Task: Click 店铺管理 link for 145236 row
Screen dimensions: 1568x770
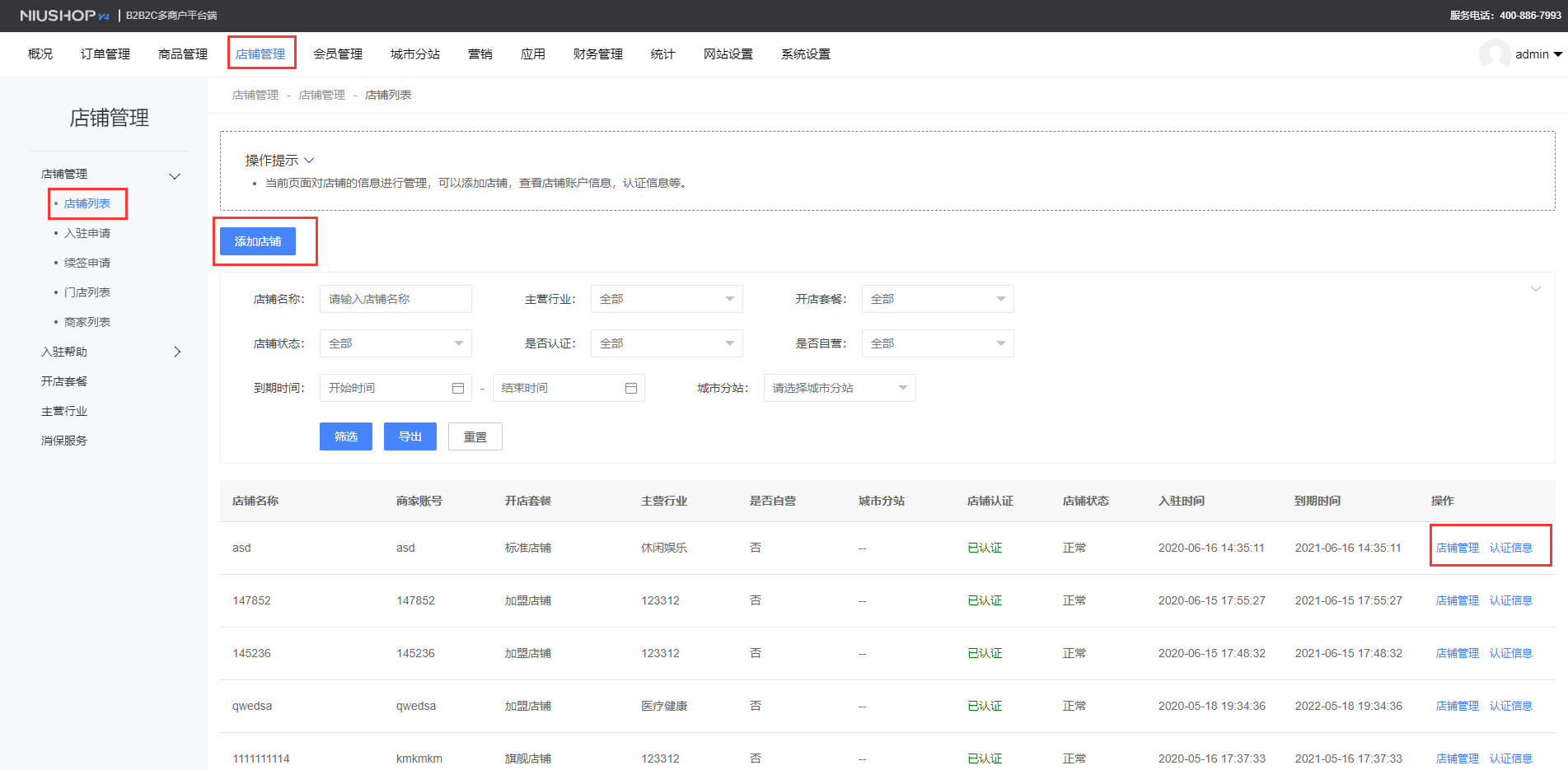Action: point(1458,653)
